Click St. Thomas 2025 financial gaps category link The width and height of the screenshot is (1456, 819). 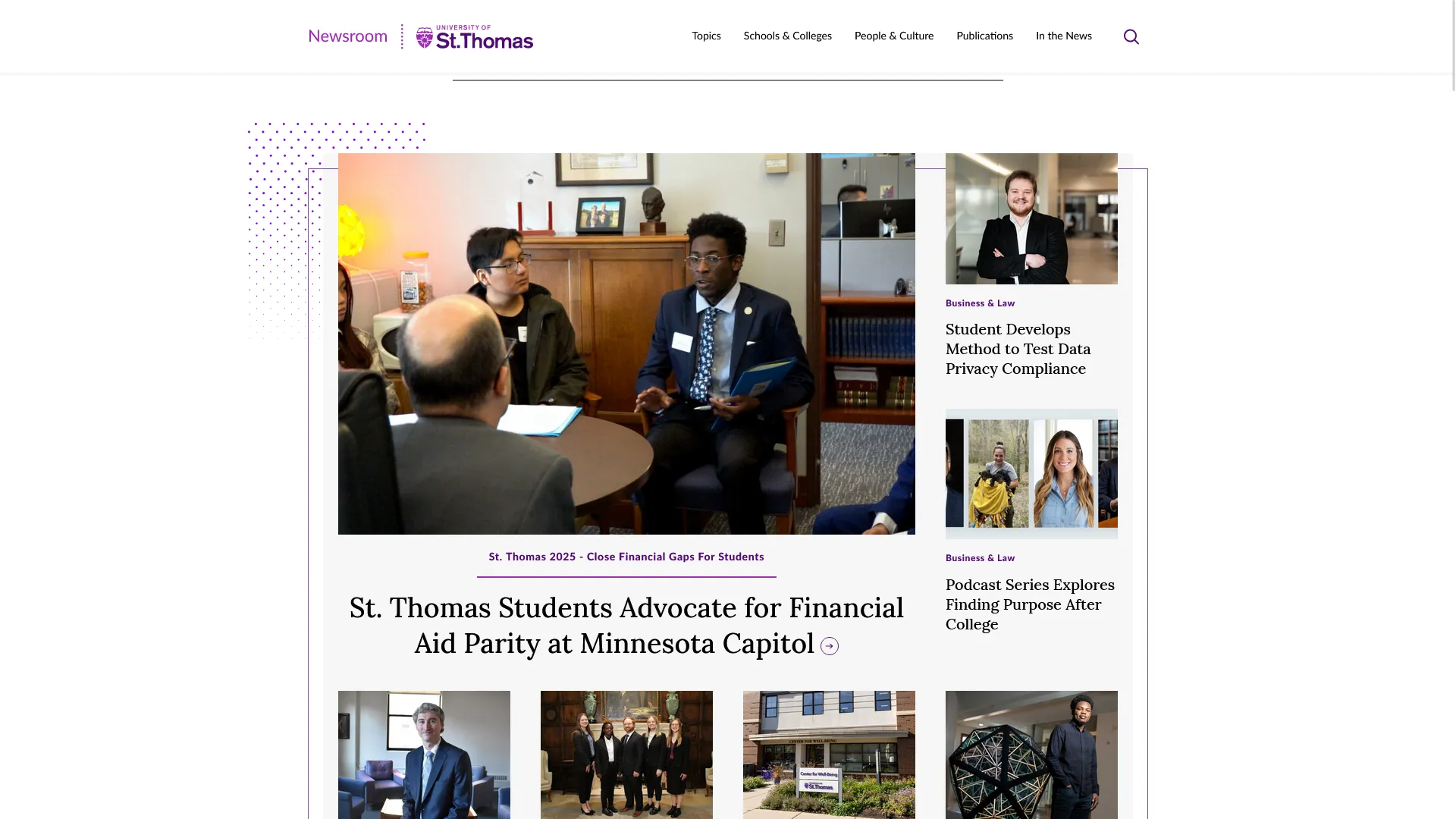pos(626,557)
